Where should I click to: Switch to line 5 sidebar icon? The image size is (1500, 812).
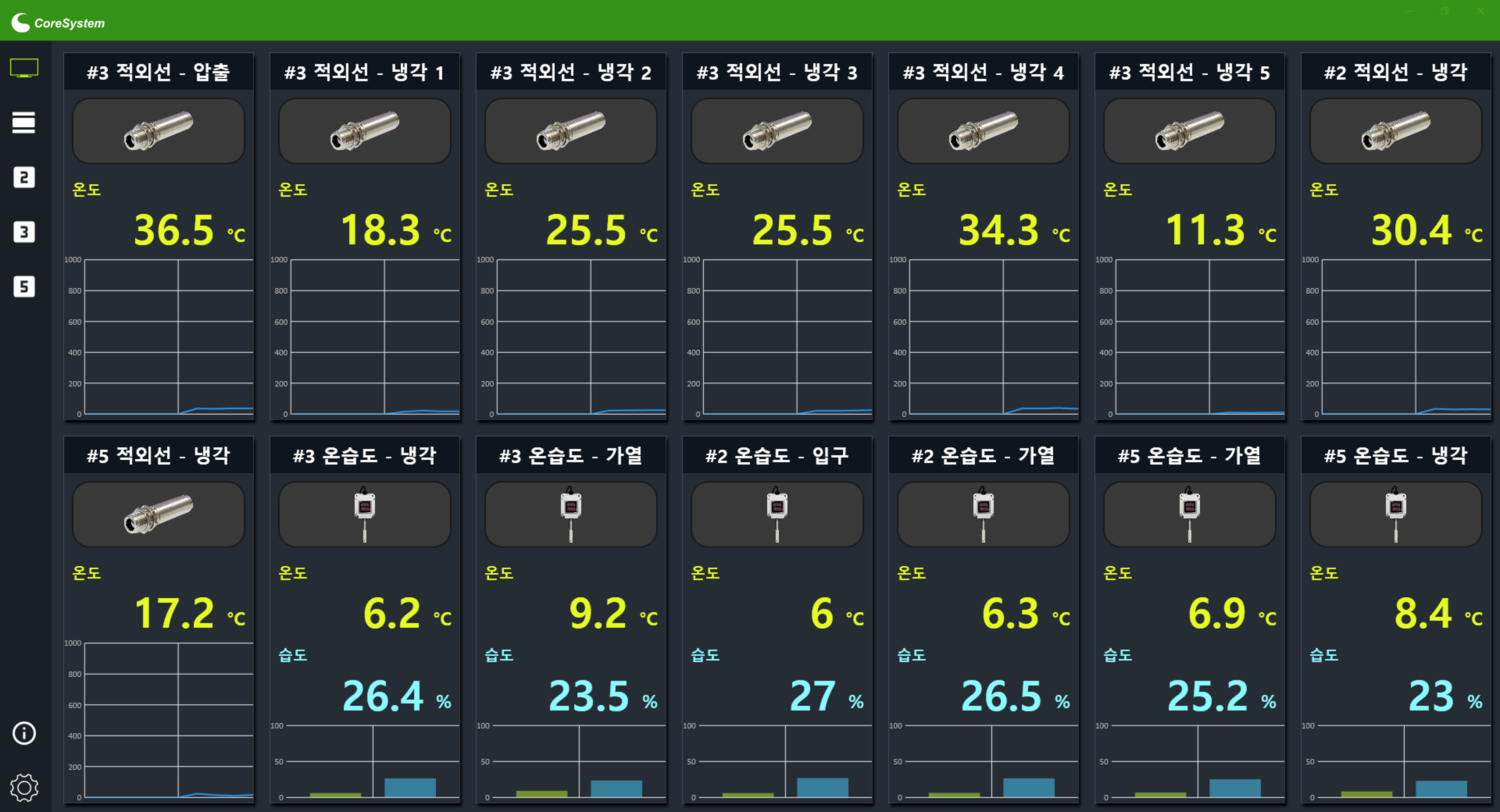coord(24,286)
